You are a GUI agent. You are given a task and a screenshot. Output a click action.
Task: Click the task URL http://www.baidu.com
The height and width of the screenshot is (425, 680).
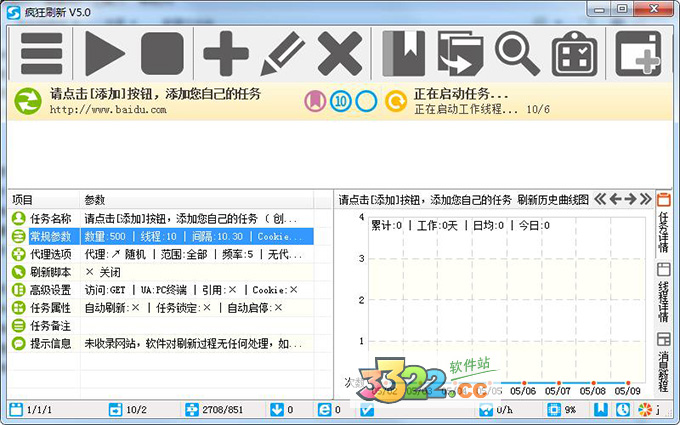pyautogui.click(x=108, y=109)
